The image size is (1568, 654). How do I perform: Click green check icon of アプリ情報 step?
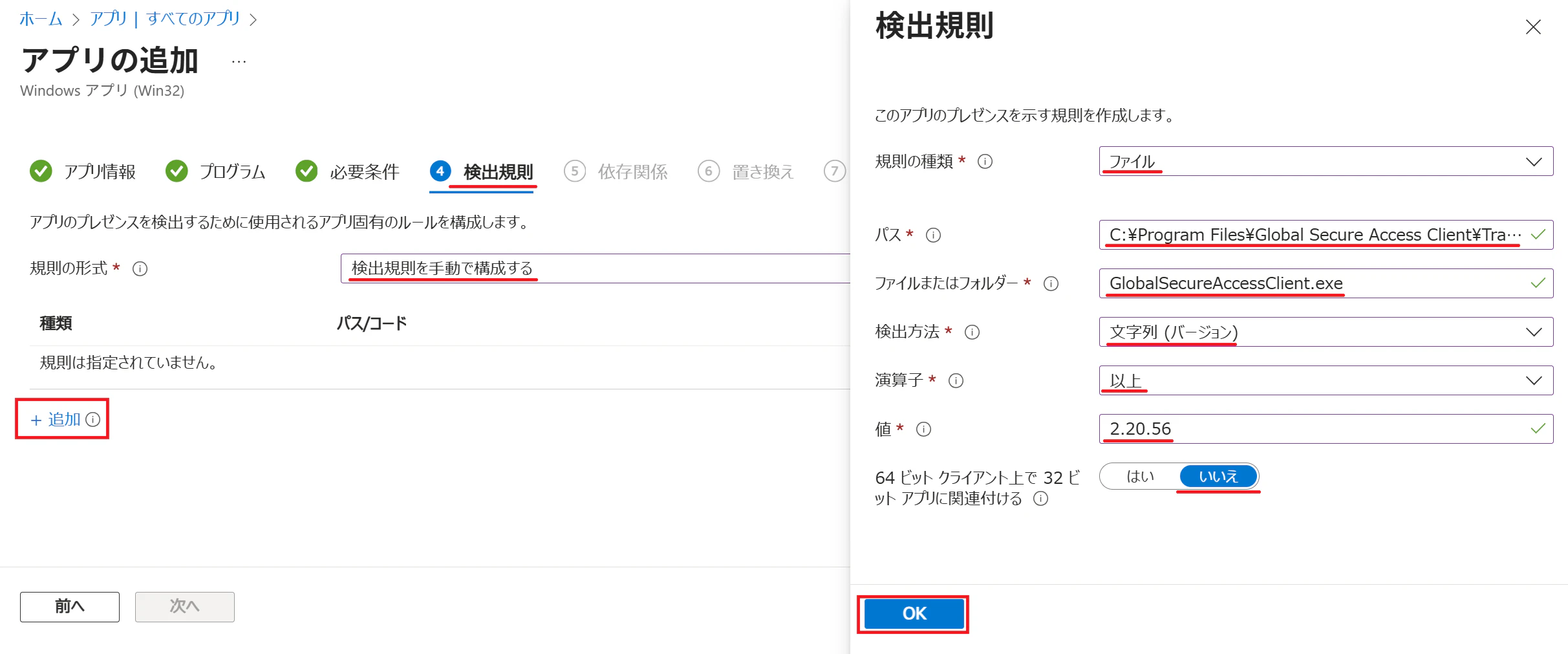point(41,171)
